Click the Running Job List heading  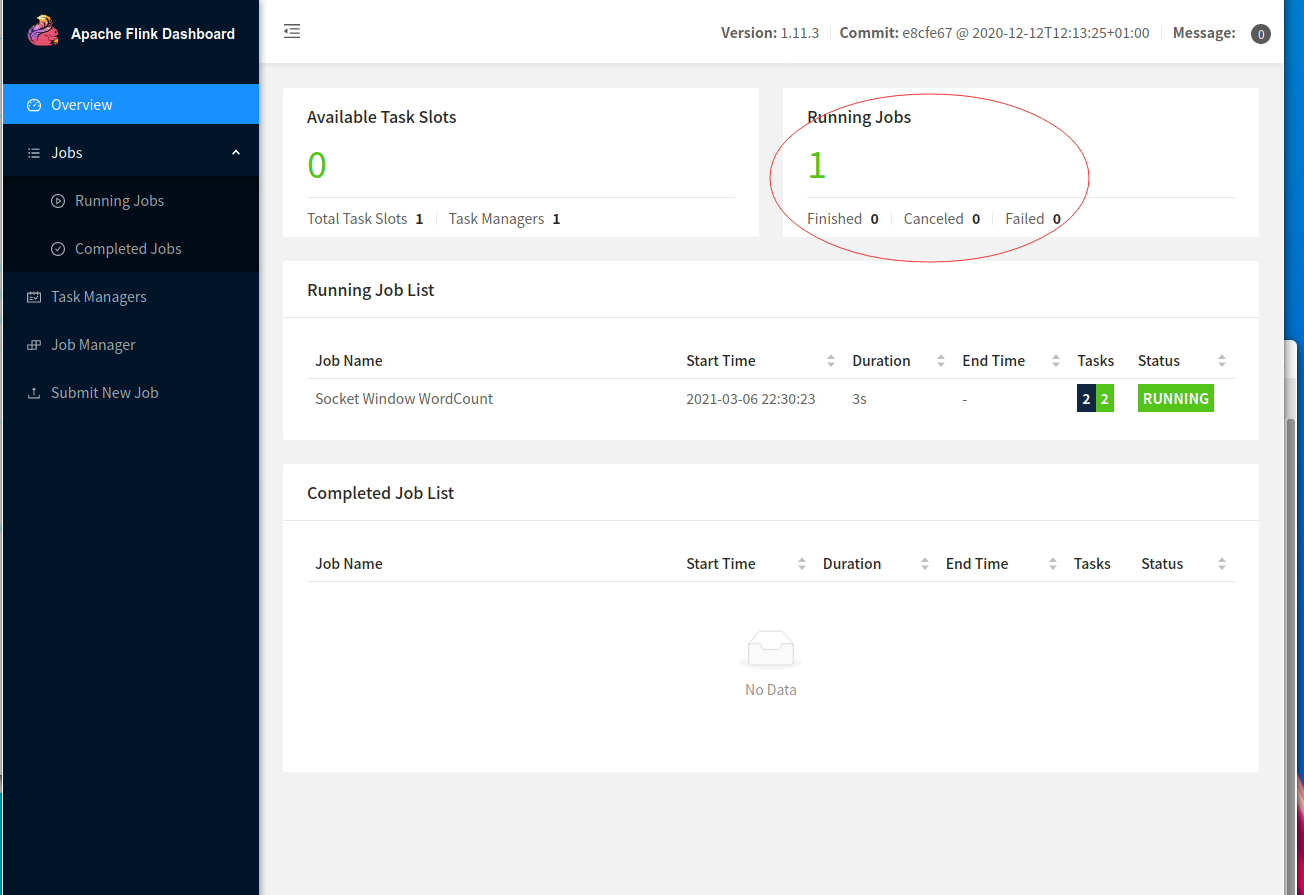pyautogui.click(x=371, y=290)
